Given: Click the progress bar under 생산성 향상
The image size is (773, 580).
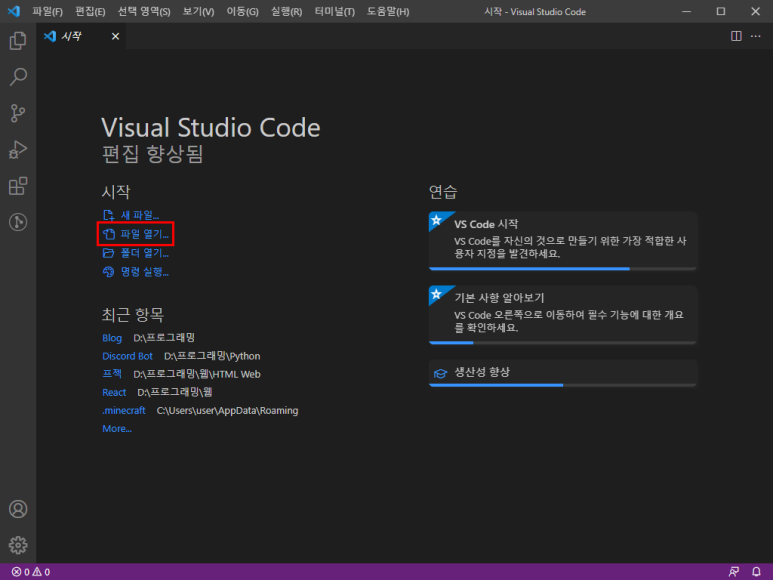Looking at the screenshot, I should [x=562, y=385].
